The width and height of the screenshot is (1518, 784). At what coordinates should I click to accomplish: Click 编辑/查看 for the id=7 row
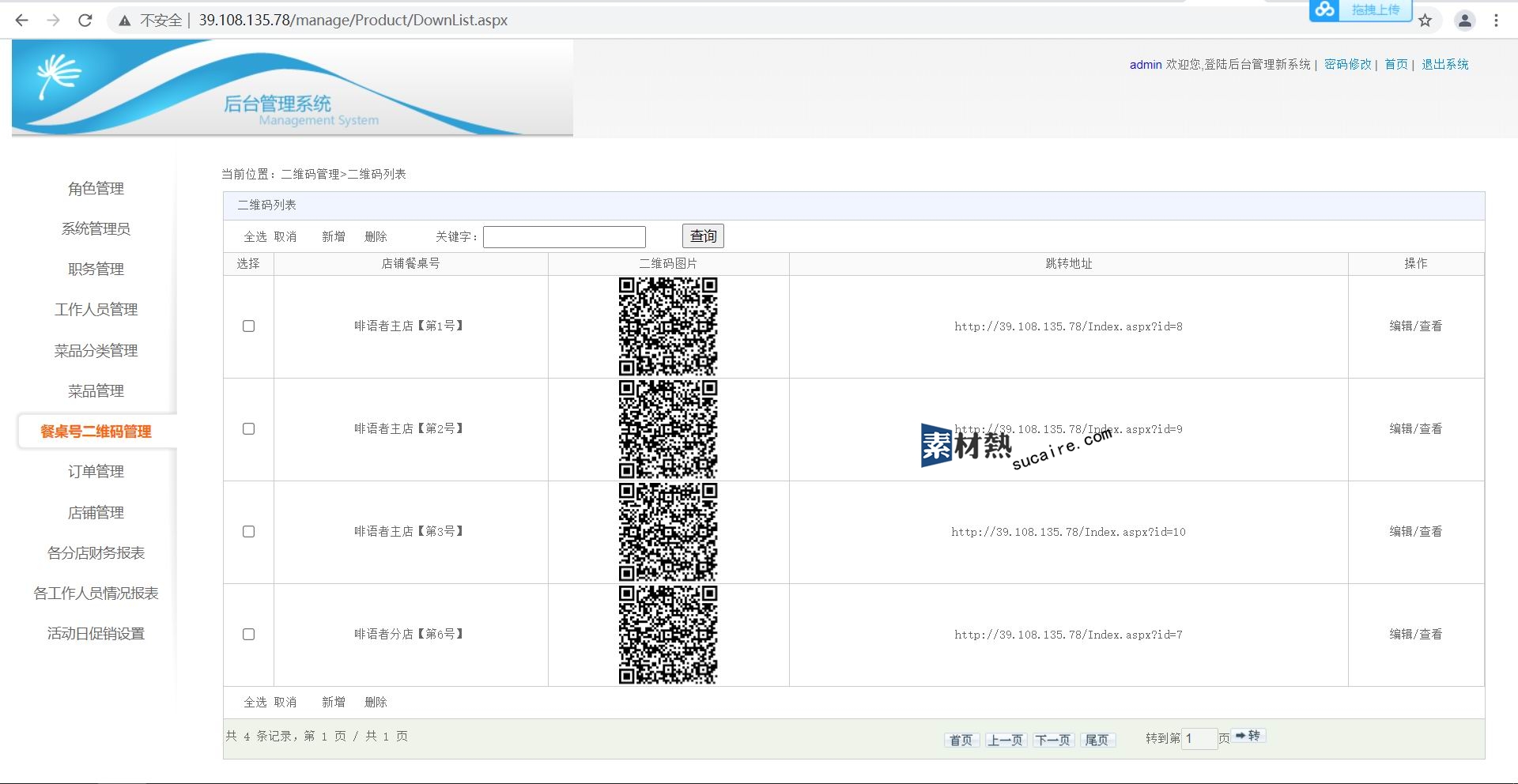(x=1415, y=634)
